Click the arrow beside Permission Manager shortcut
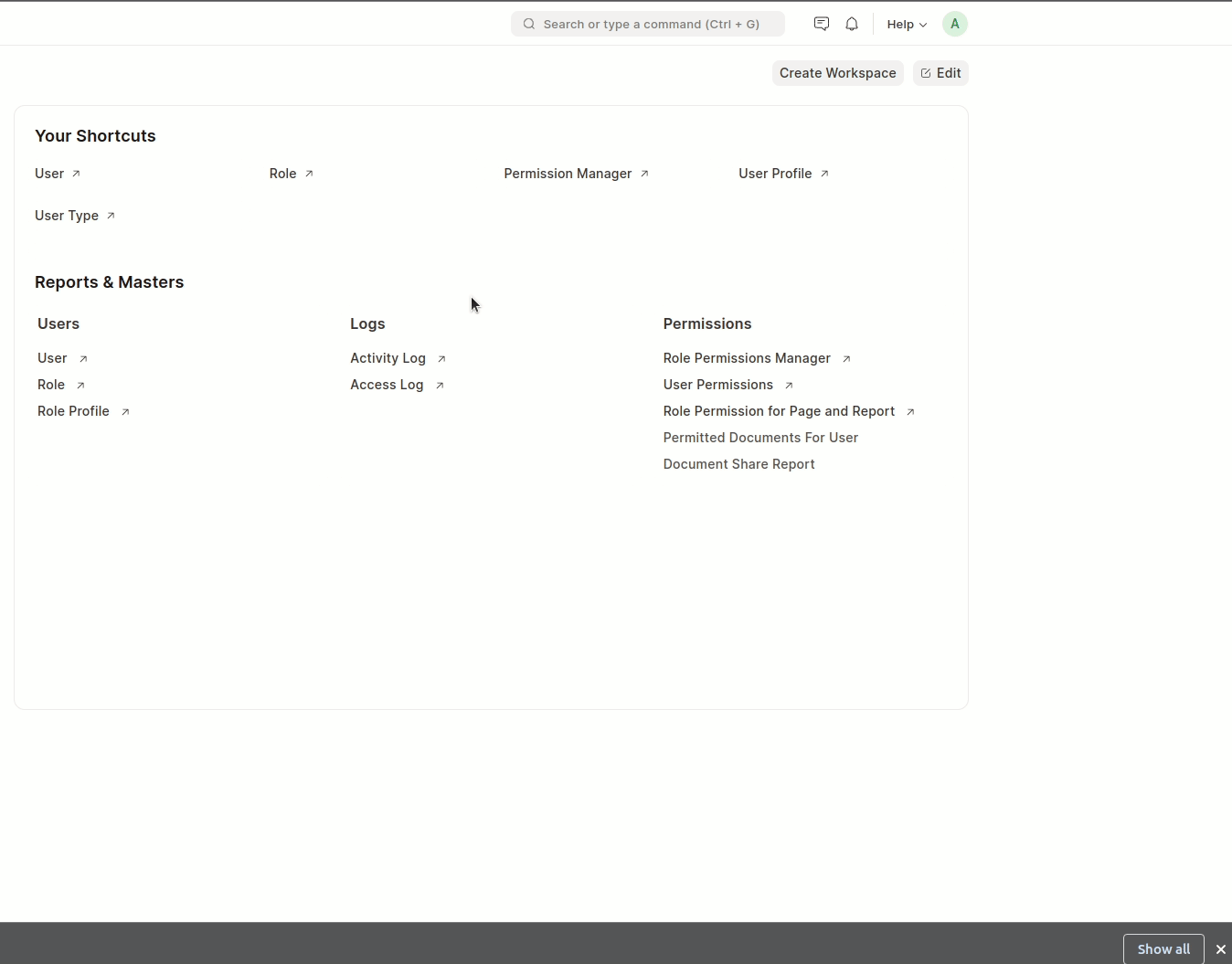The height and width of the screenshot is (964, 1232). click(x=644, y=174)
